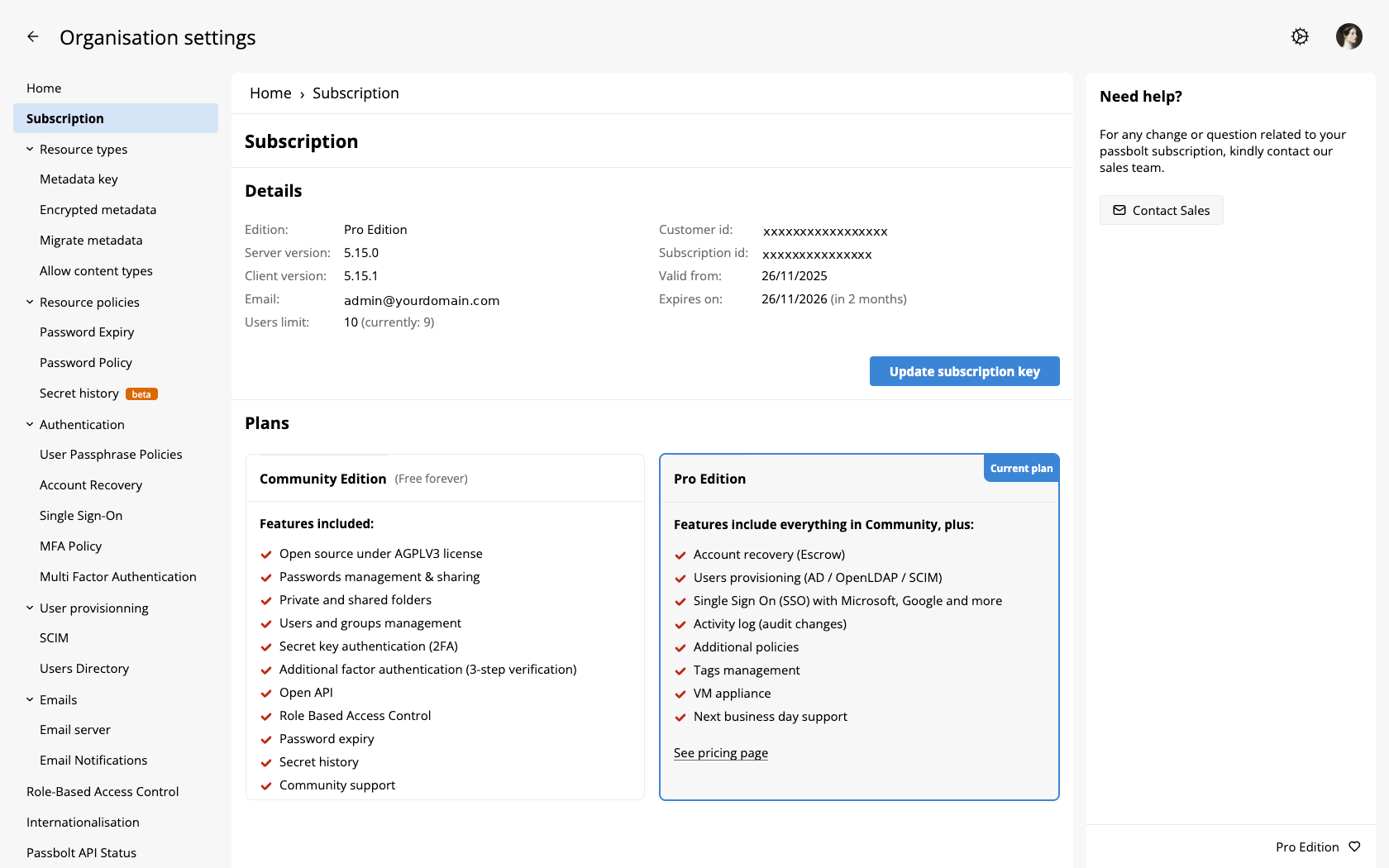Click the Expires on 26/11/2026 date
This screenshot has width=1389, height=868.
pyautogui.click(x=795, y=299)
